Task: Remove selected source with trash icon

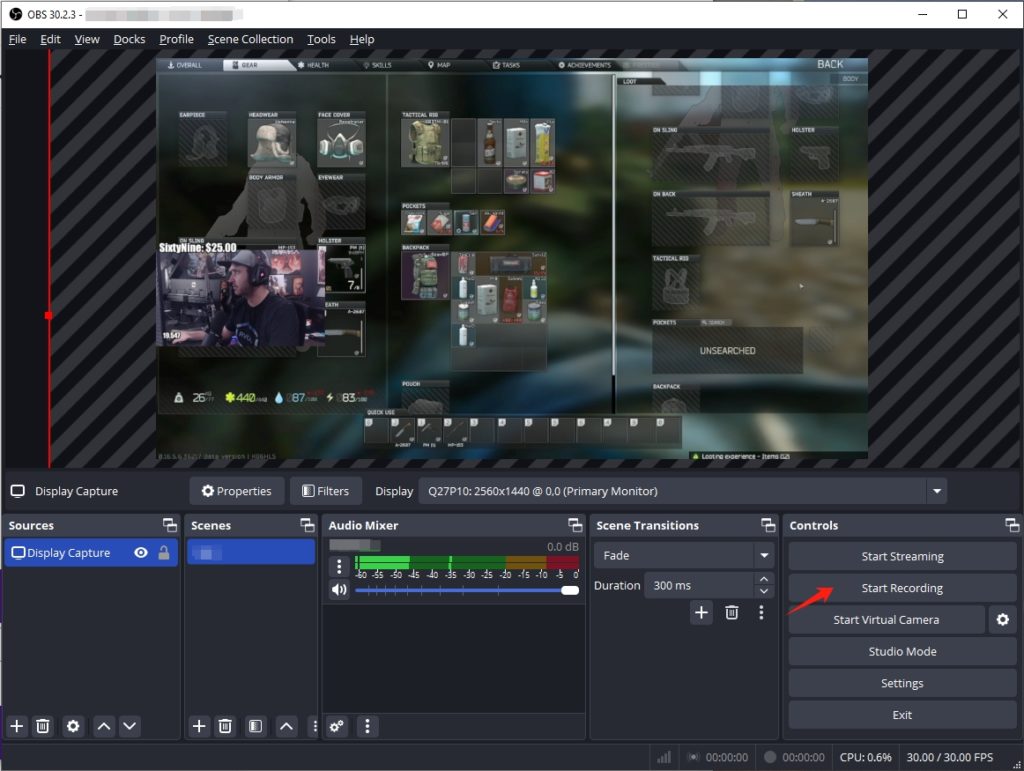Action: click(x=42, y=726)
